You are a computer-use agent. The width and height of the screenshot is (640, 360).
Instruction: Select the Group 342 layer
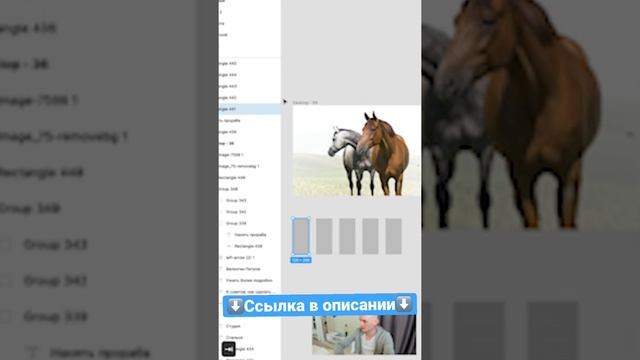tap(250, 212)
